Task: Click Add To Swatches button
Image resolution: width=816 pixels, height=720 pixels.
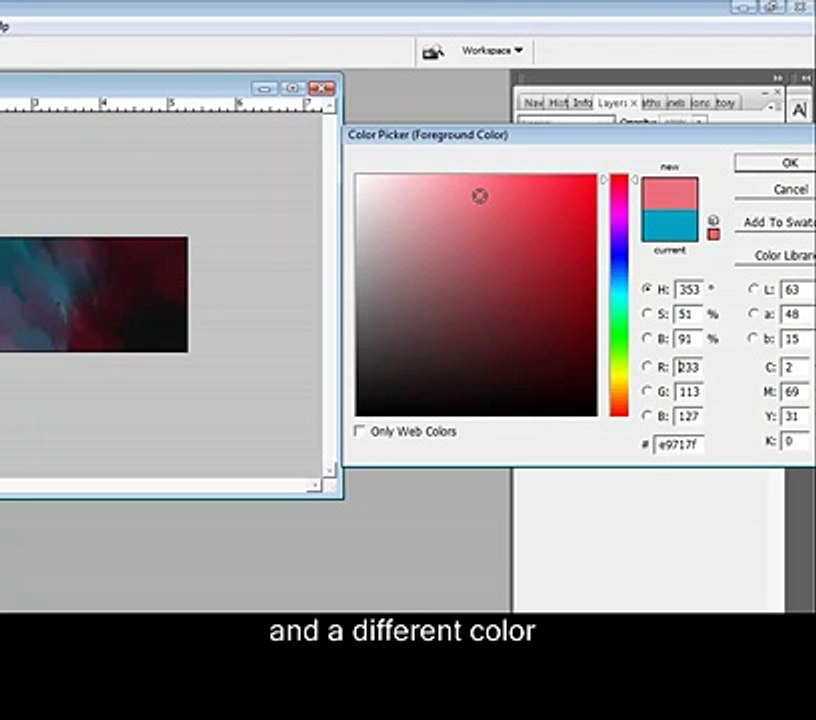Action: [x=775, y=223]
